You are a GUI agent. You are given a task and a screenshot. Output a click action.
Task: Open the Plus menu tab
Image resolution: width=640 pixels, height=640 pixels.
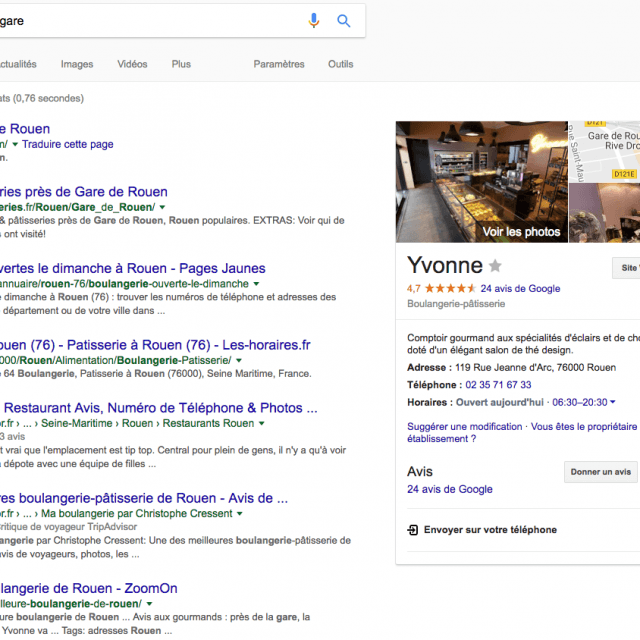click(x=181, y=64)
